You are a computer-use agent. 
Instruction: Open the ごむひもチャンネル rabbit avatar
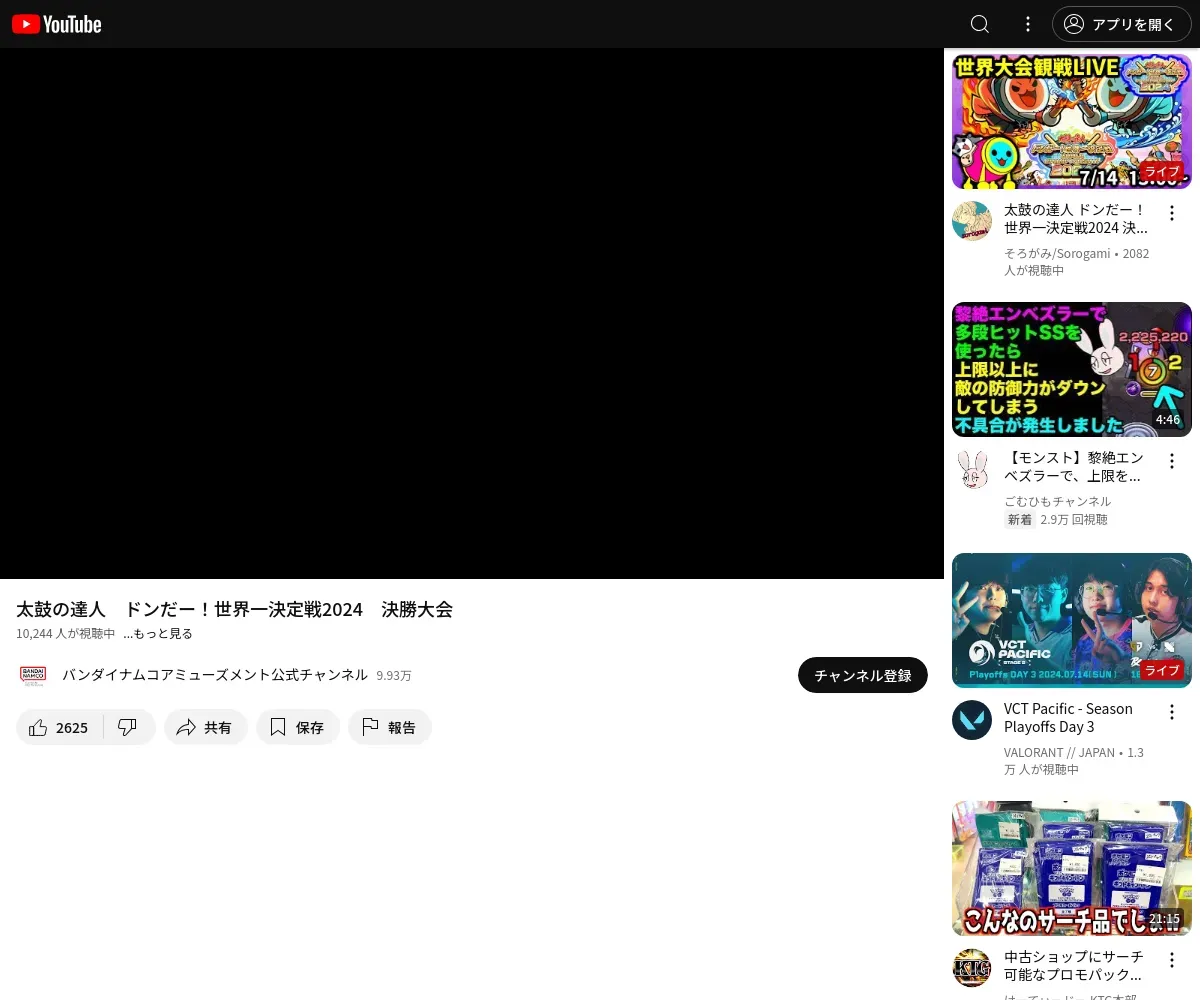[972, 469]
